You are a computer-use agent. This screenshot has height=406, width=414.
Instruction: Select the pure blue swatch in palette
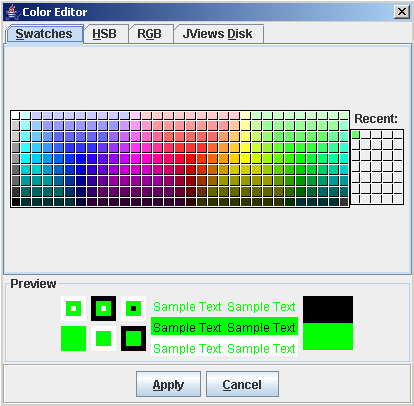[x=81, y=158]
